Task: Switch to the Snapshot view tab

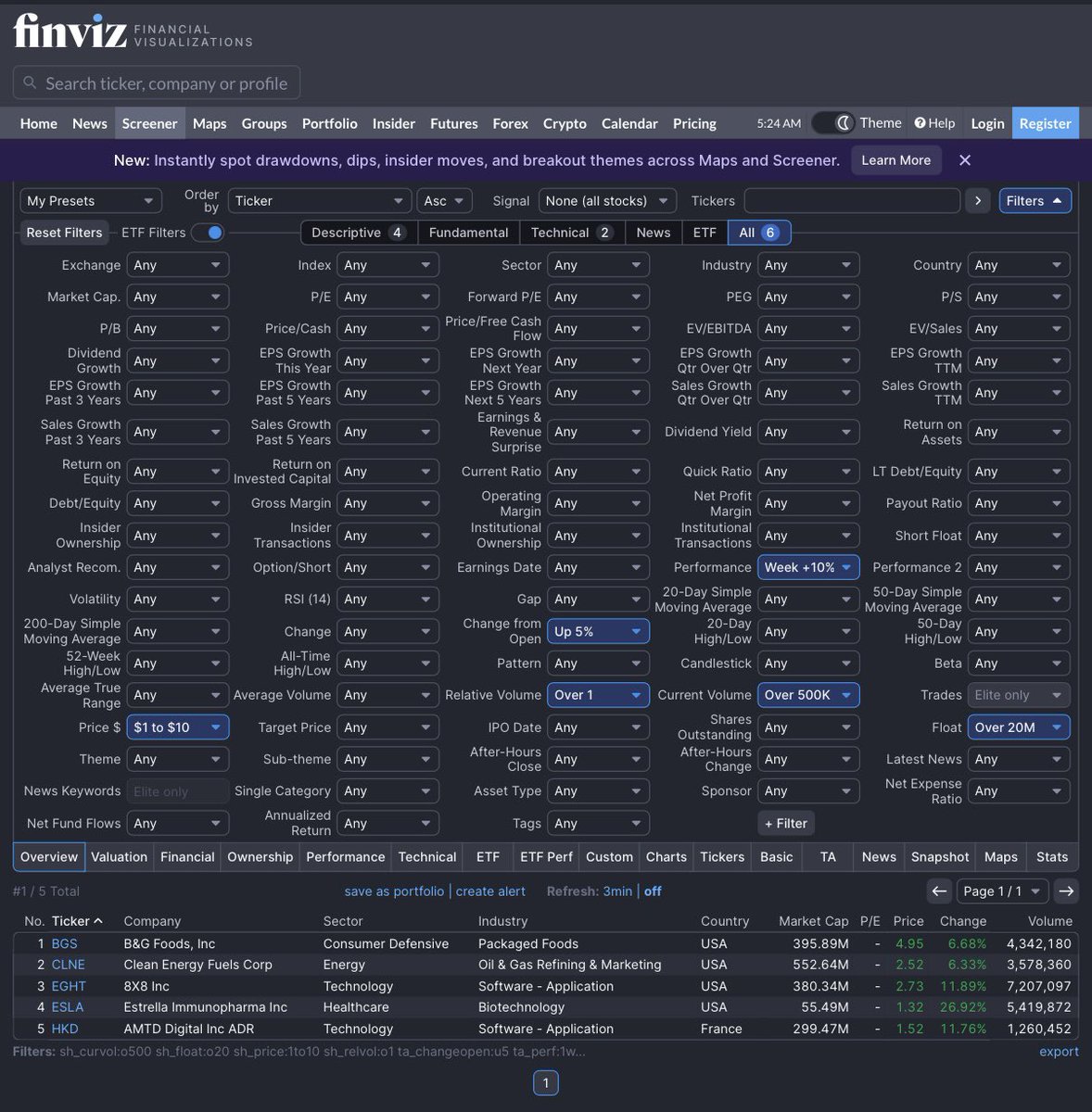Action: pos(939,857)
